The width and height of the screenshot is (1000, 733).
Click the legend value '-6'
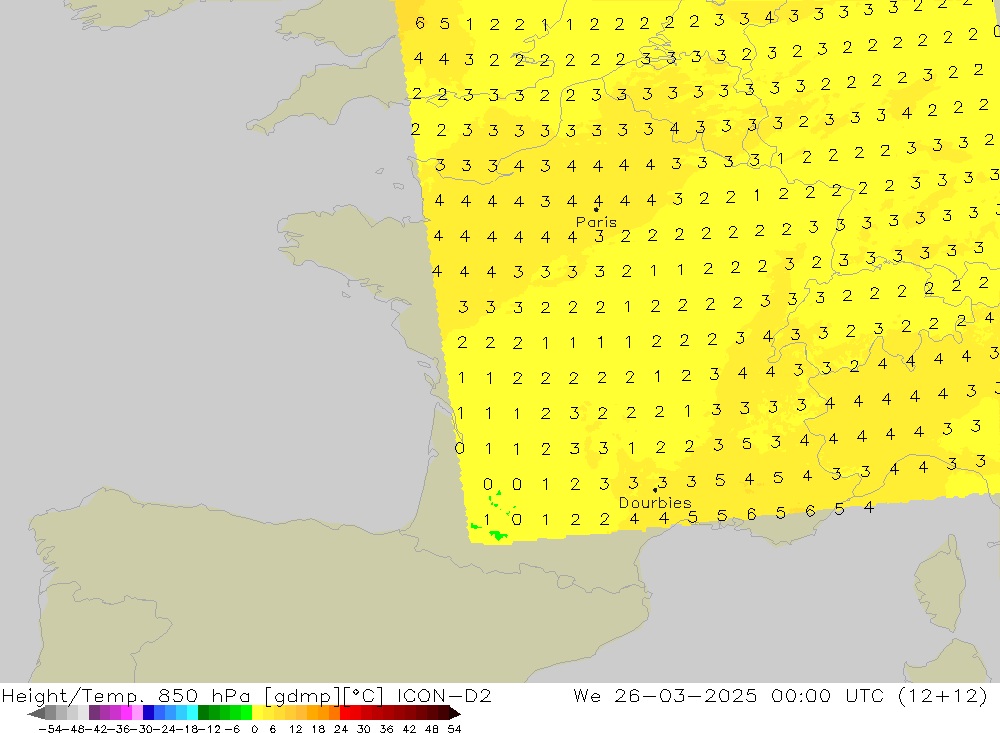232,729
